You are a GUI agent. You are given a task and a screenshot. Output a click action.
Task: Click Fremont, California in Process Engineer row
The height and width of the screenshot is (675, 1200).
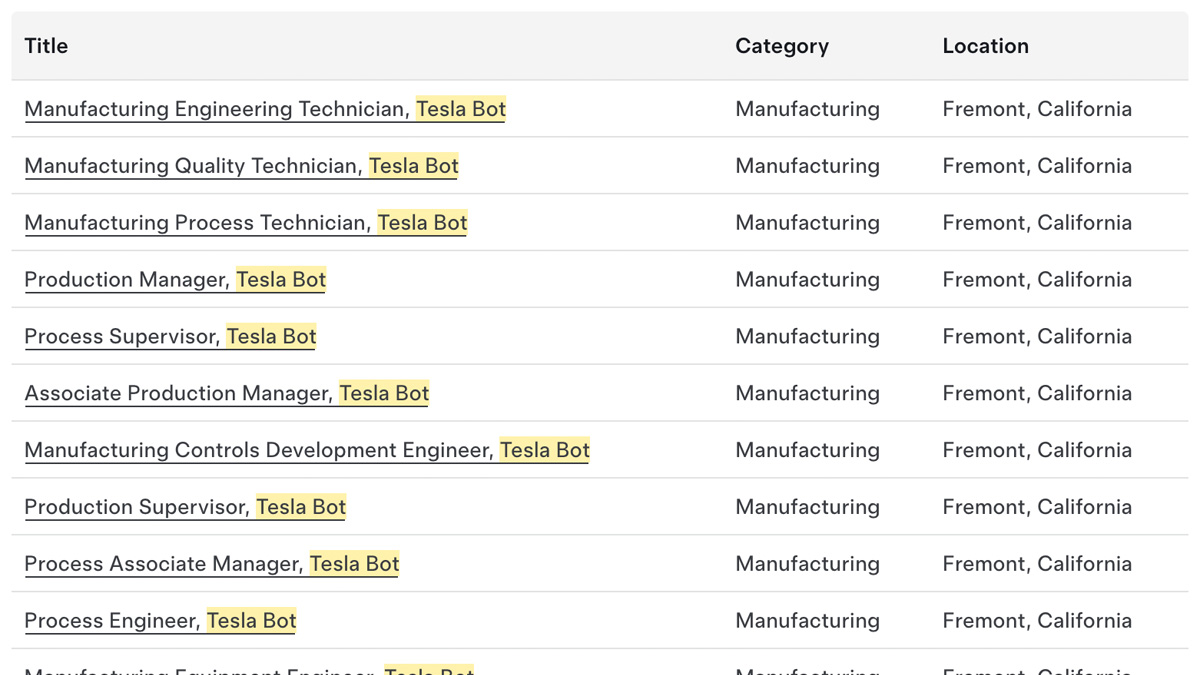(x=1037, y=621)
